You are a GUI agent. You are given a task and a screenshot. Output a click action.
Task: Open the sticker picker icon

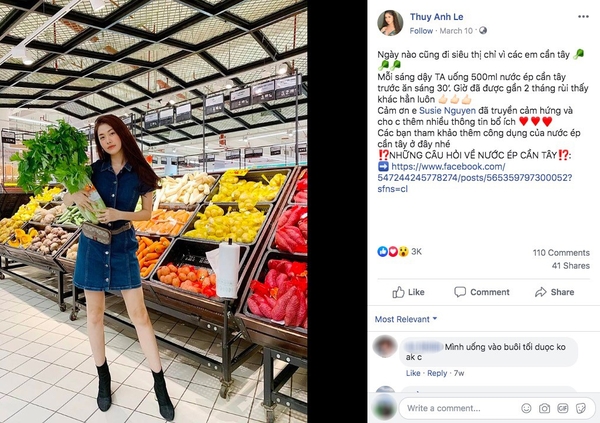pyautogui.click(x=580, y=408)
